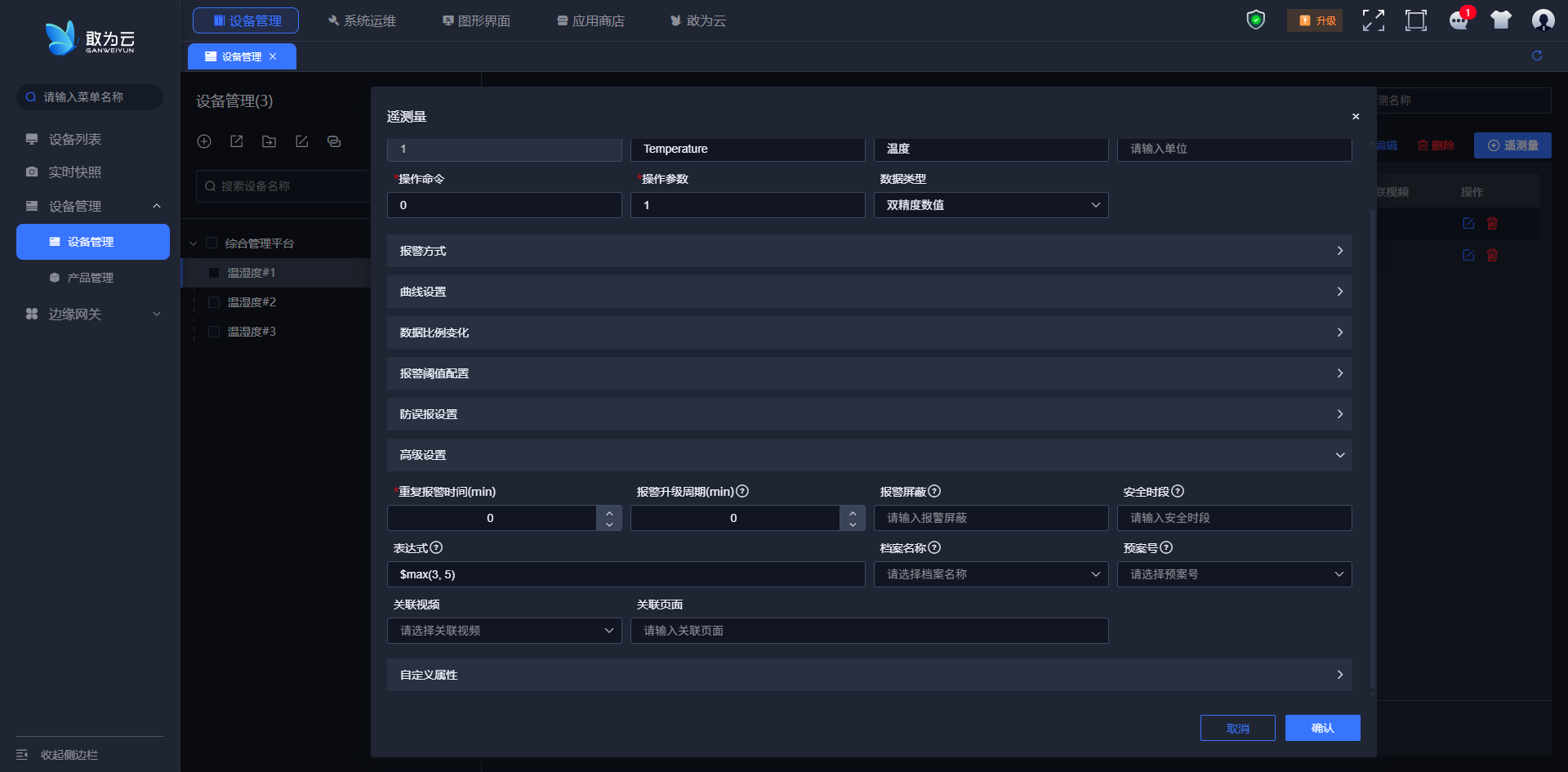
Task: Click the 取消 button
Action: coord(1237,728)
